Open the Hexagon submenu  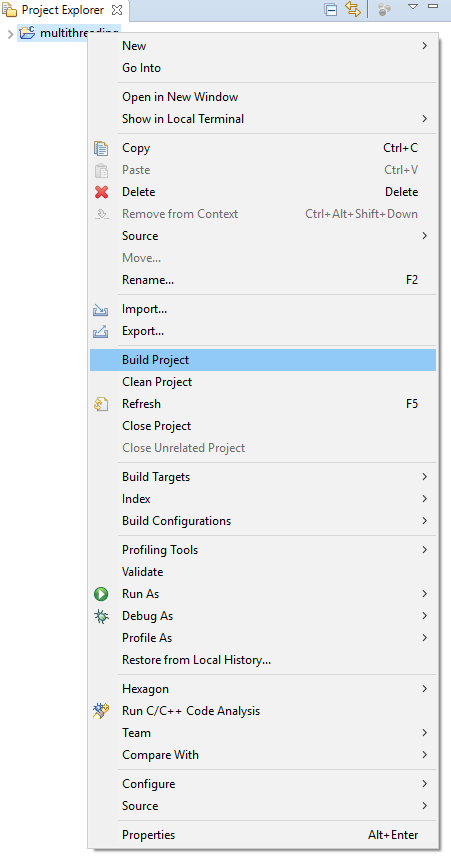tap(263, 689)
